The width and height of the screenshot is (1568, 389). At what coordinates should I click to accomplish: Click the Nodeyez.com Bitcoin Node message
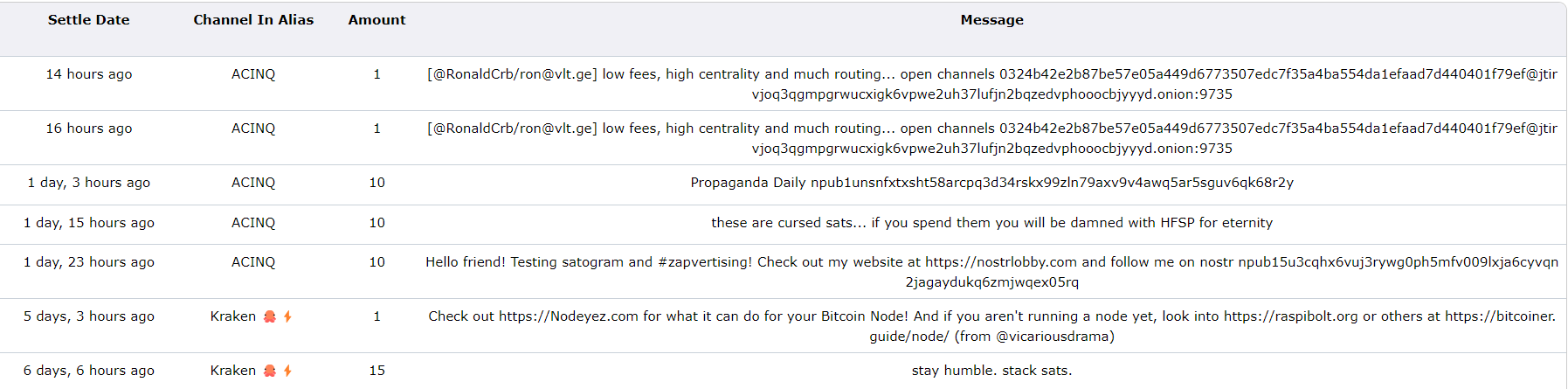click(x=992, y=326)
